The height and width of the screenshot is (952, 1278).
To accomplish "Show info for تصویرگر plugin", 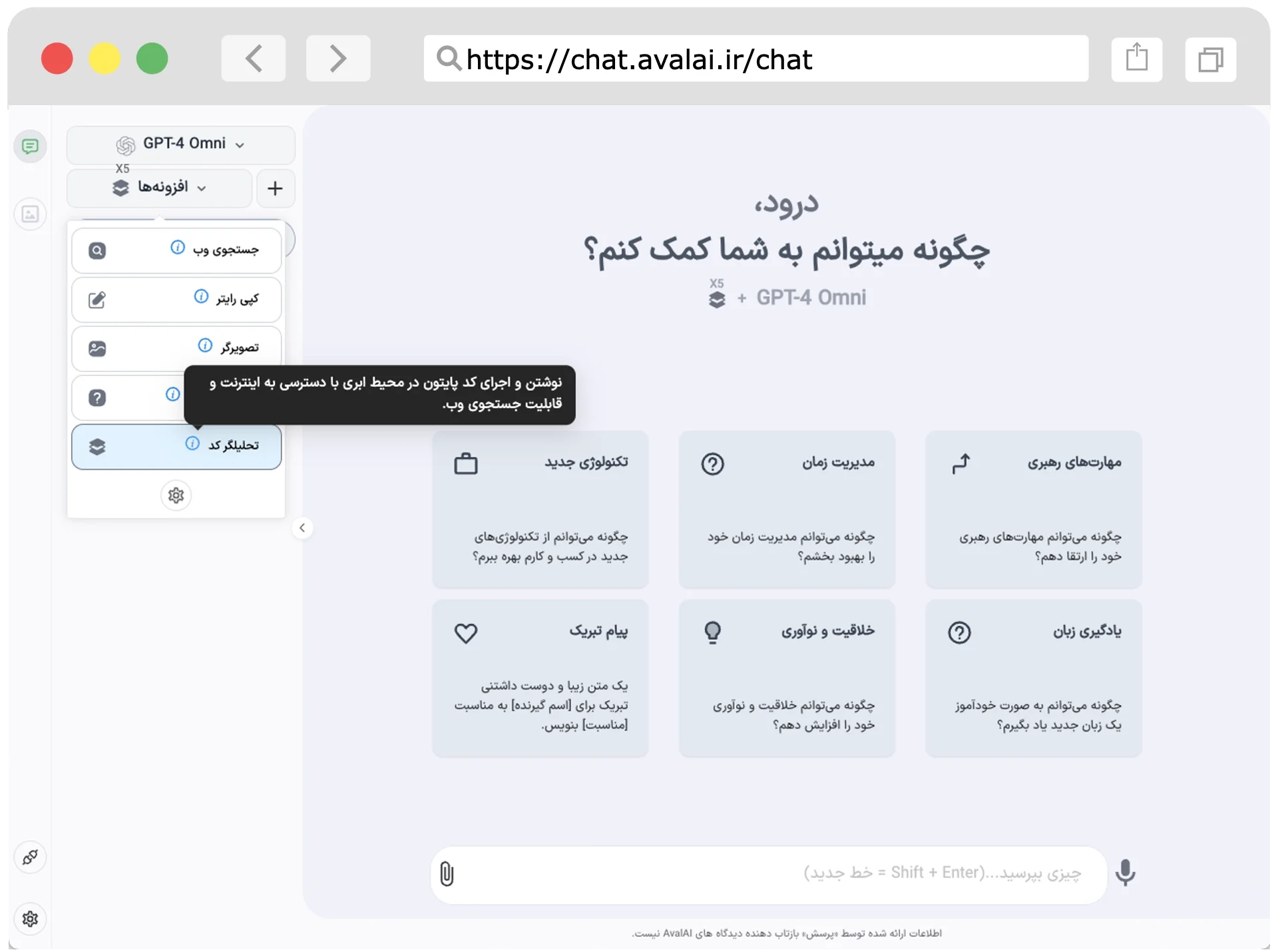I will [x=205, y=345].
